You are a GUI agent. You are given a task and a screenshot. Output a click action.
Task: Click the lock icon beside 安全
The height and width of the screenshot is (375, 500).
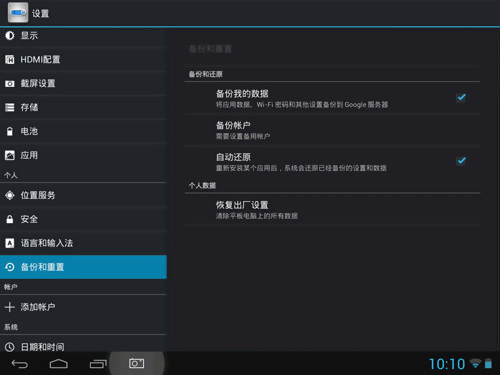[10, 219]
